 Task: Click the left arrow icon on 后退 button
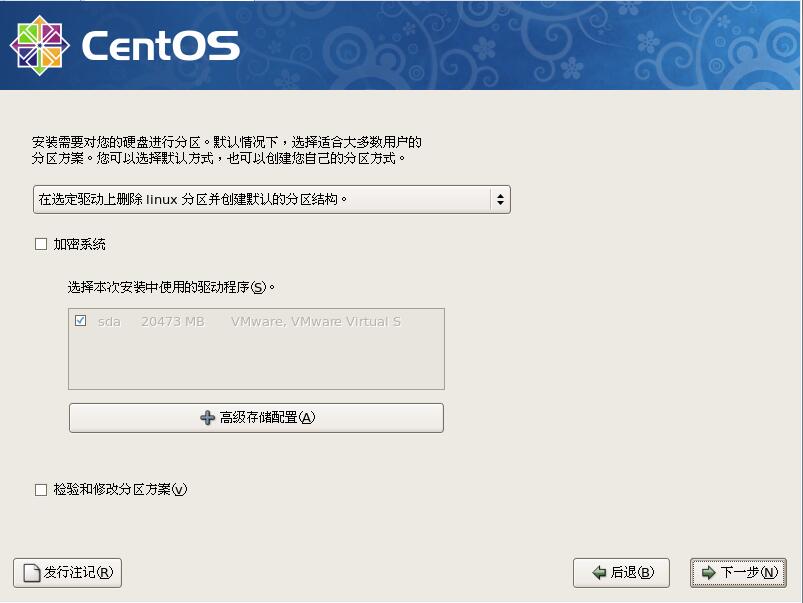(600, 573)
